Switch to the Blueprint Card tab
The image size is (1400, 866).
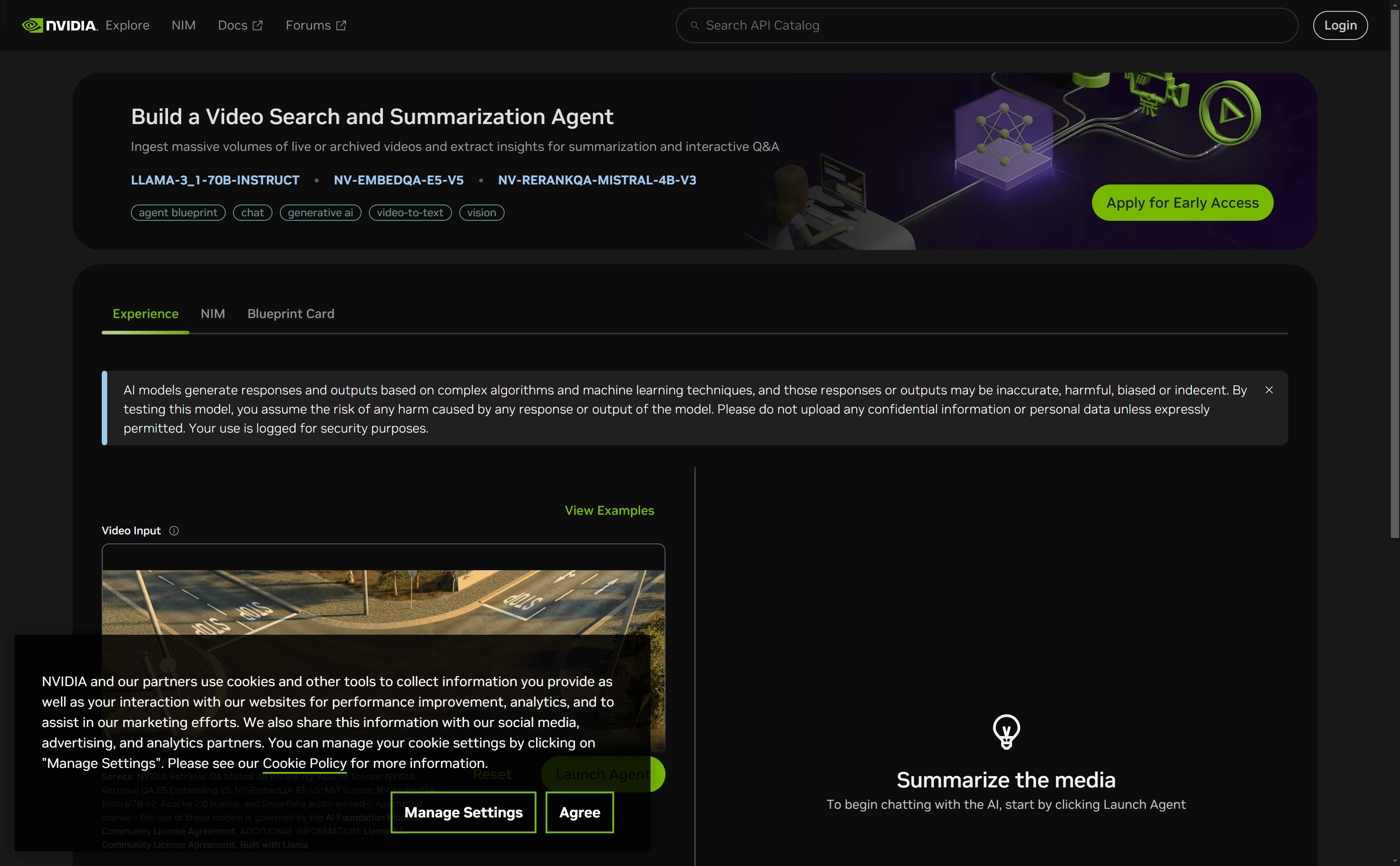[x=291, y=314]
